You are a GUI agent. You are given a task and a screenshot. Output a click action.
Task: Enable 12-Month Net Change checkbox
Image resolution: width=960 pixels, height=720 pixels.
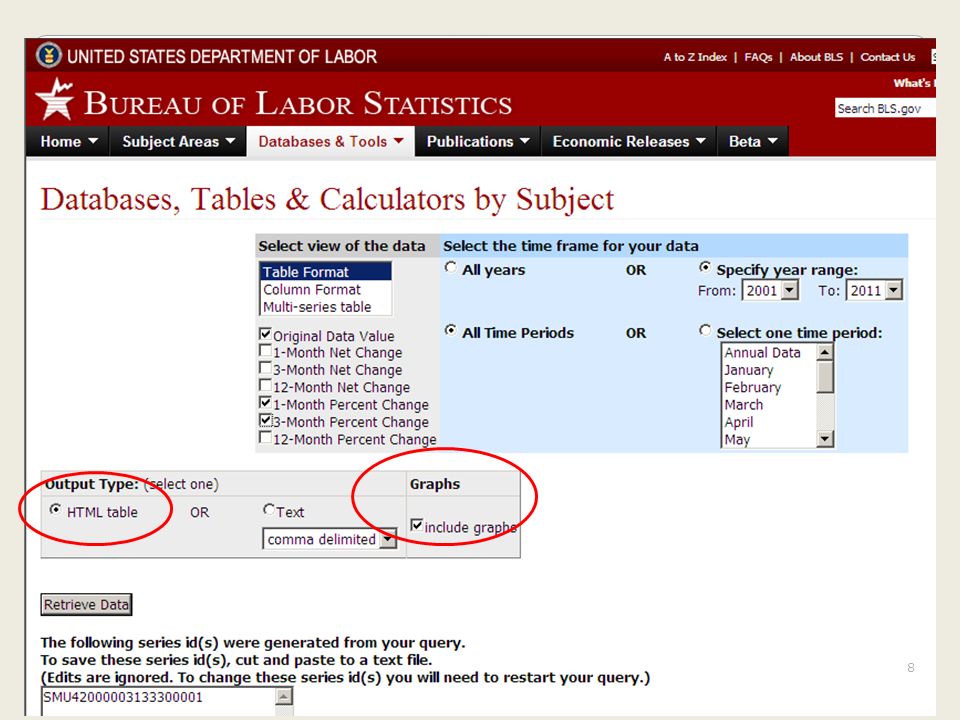(x=265, y=385)
